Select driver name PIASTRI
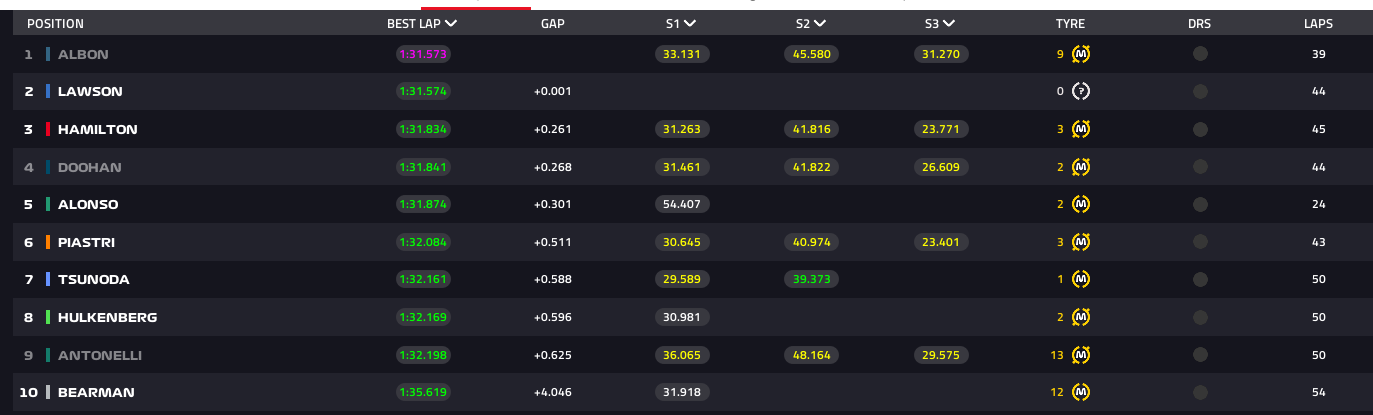 coord(89,242)
